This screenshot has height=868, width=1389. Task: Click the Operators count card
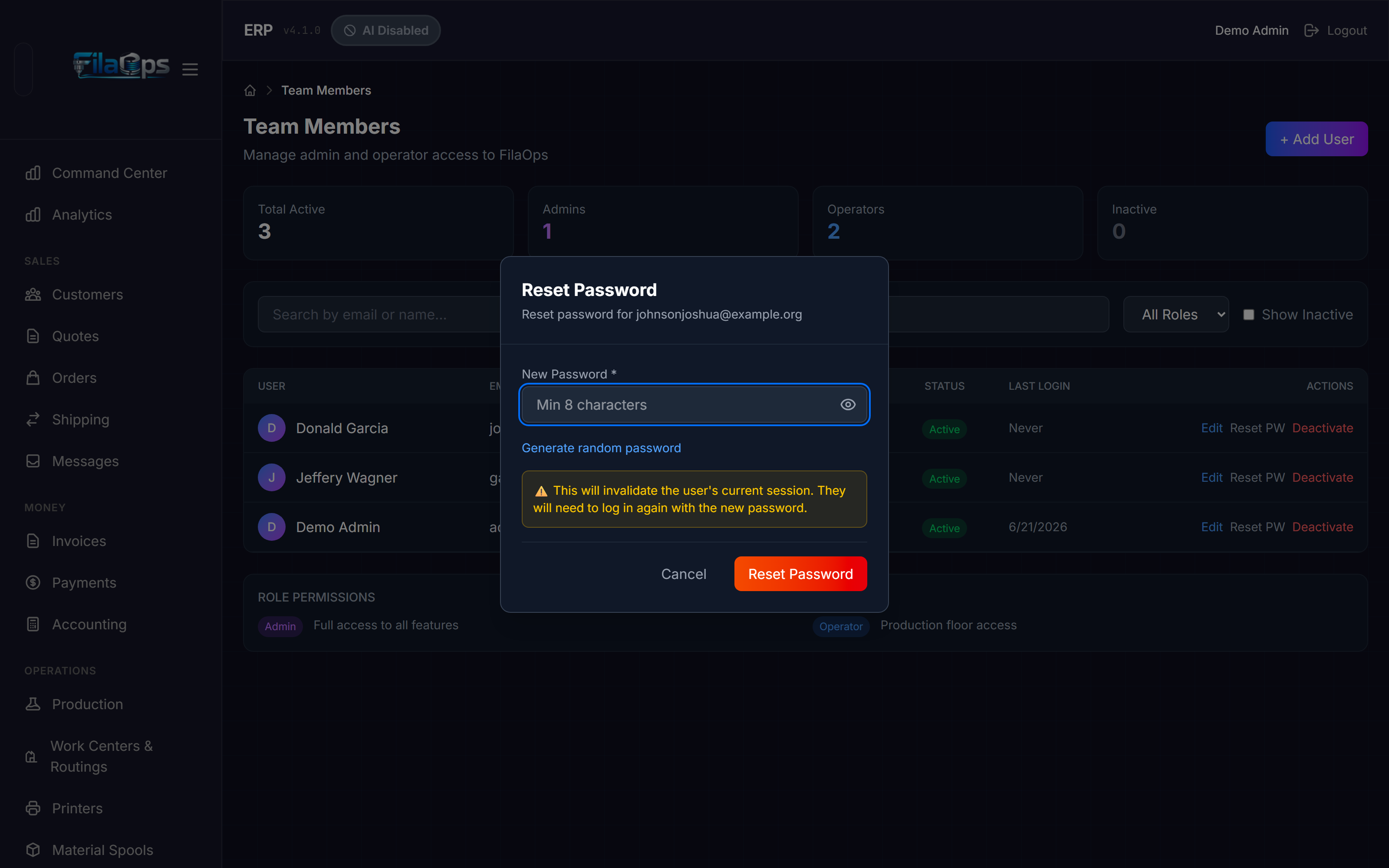tap(948, 223)
